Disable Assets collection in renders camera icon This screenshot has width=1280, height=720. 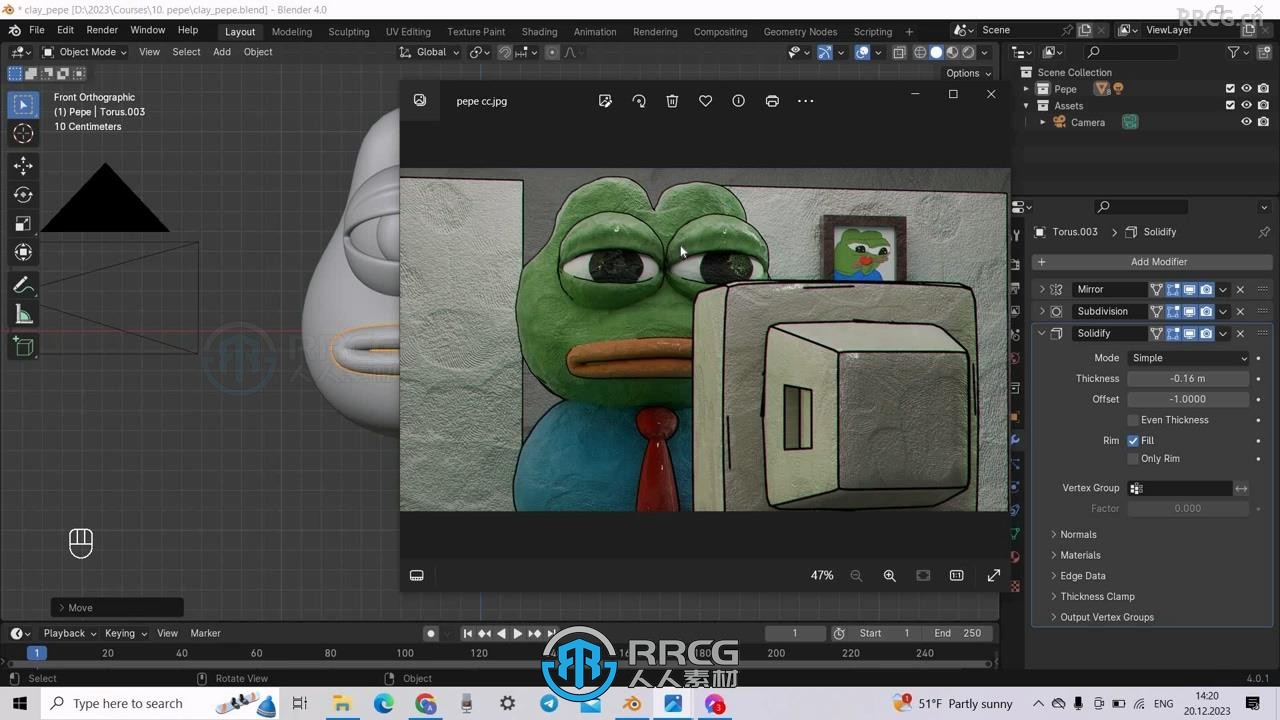tap(1264, 105)
